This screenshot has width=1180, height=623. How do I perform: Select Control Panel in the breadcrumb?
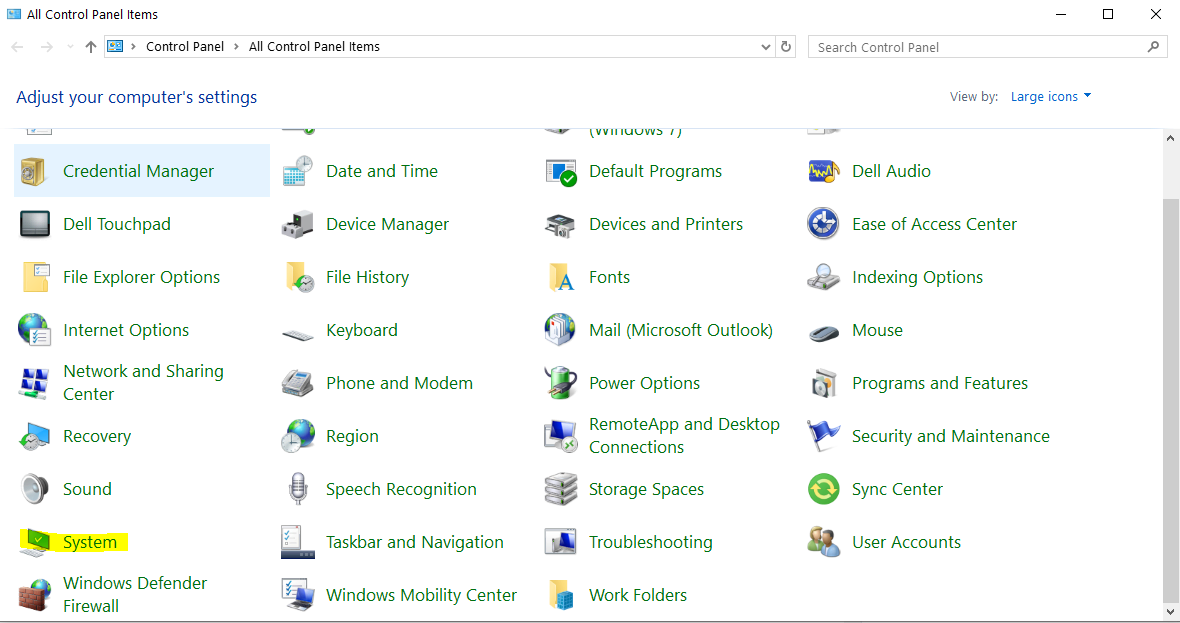pyautogui.click(x=185, y=46)
